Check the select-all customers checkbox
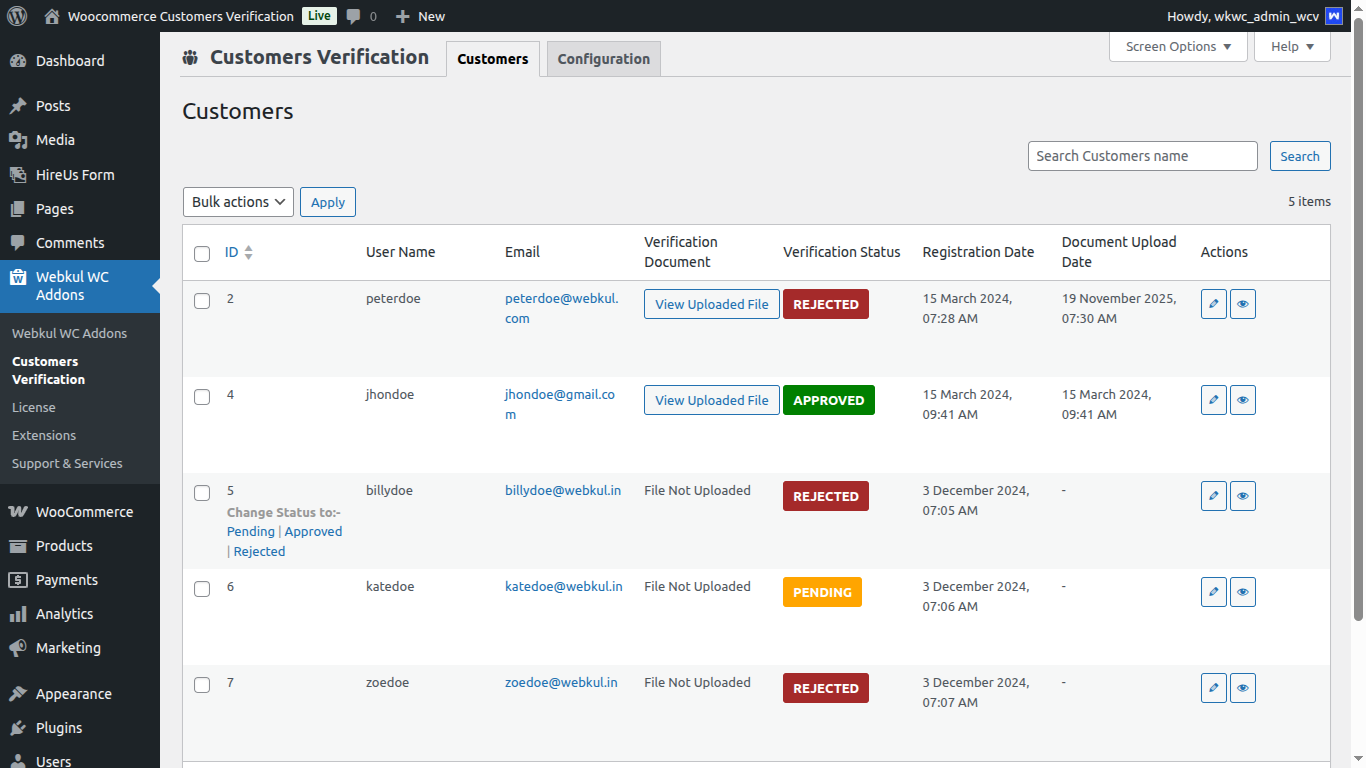 coord(202,253)
